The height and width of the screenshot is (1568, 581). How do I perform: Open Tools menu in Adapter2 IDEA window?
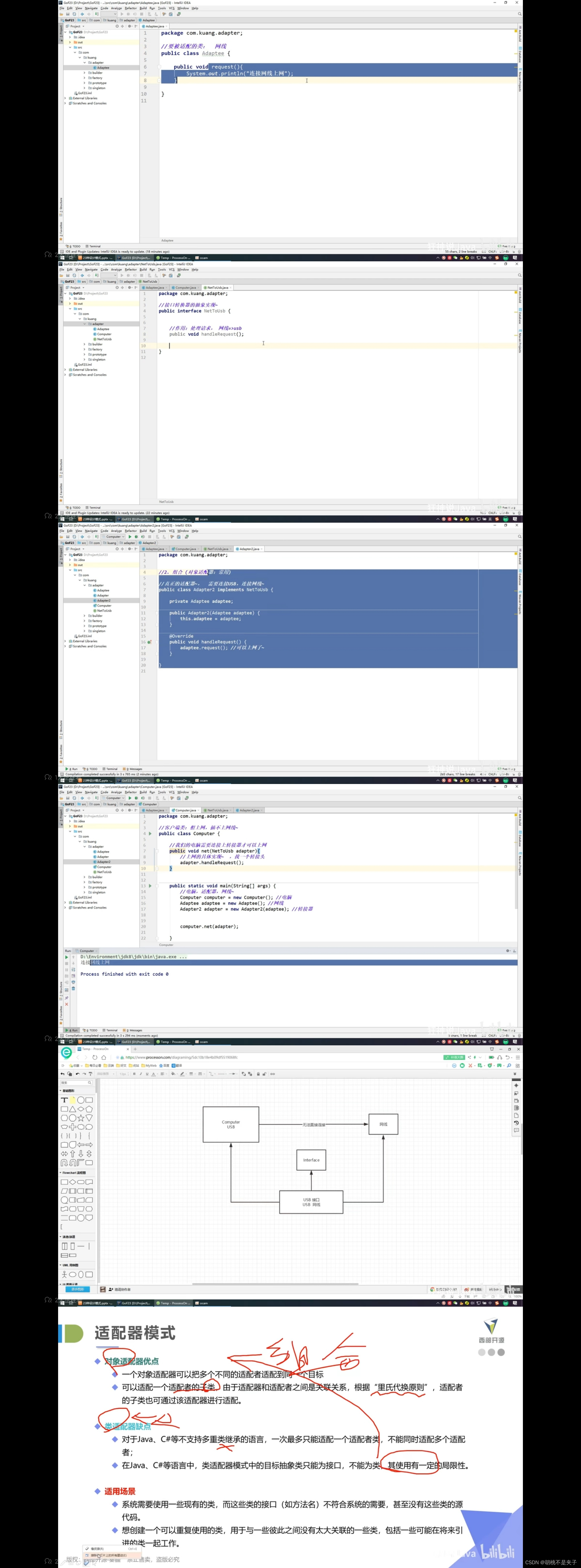click(x=161, y=531)
